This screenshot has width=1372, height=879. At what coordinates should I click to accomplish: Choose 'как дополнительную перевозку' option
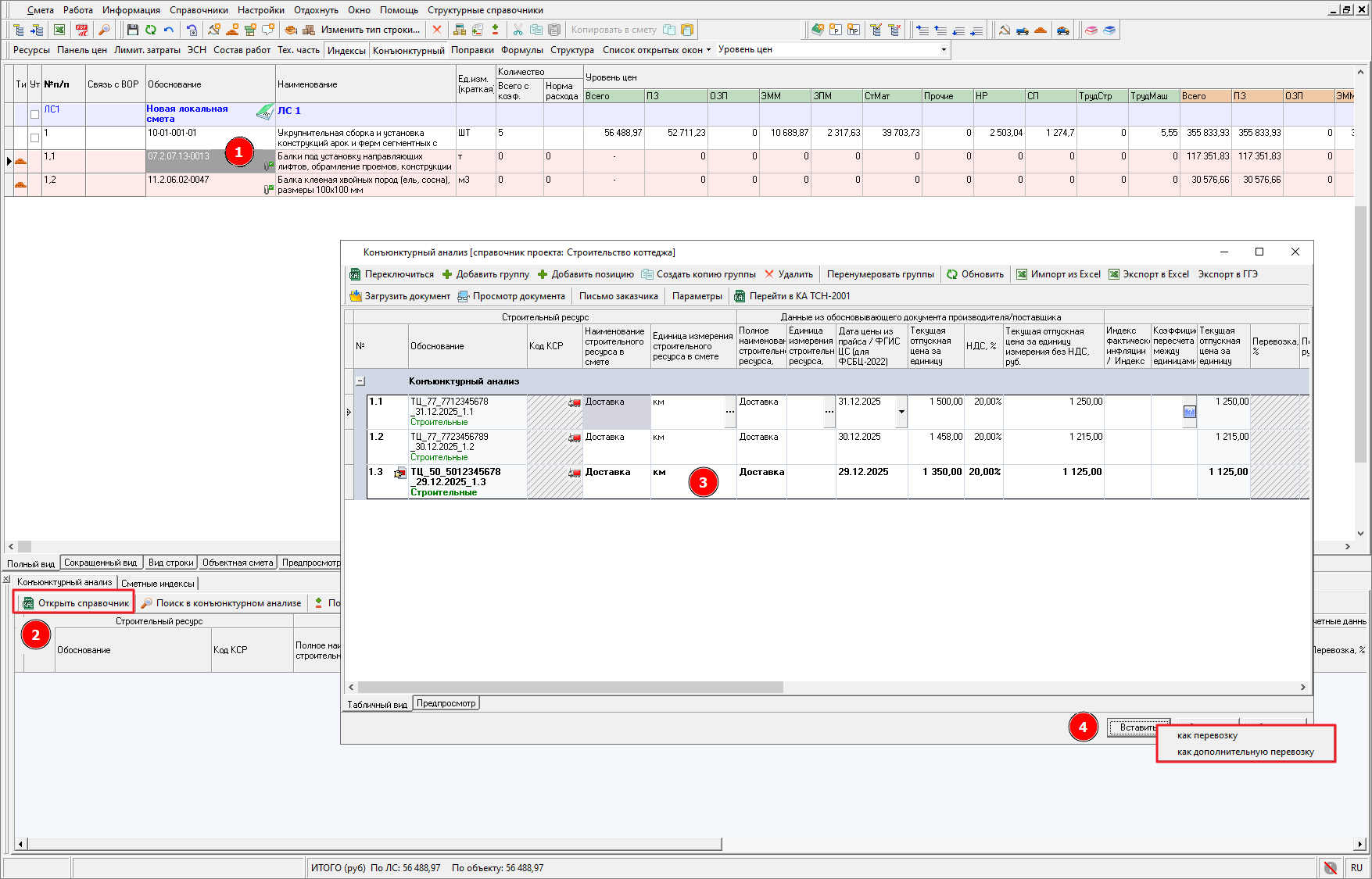tap(1245, 752)
